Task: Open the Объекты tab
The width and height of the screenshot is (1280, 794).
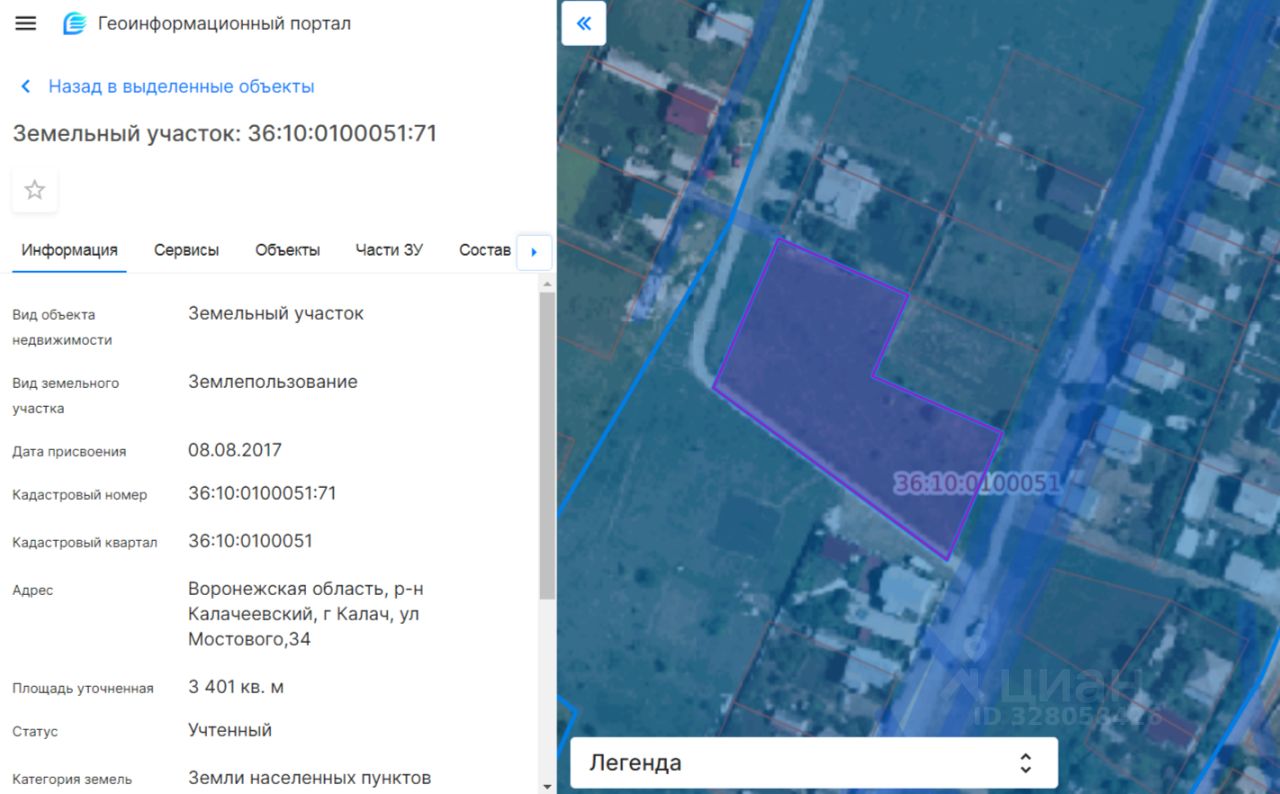Action: 288,250
